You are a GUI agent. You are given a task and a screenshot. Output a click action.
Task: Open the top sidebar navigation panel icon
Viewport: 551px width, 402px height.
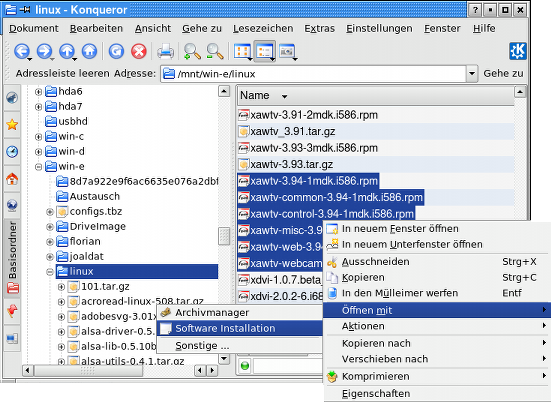12,97
